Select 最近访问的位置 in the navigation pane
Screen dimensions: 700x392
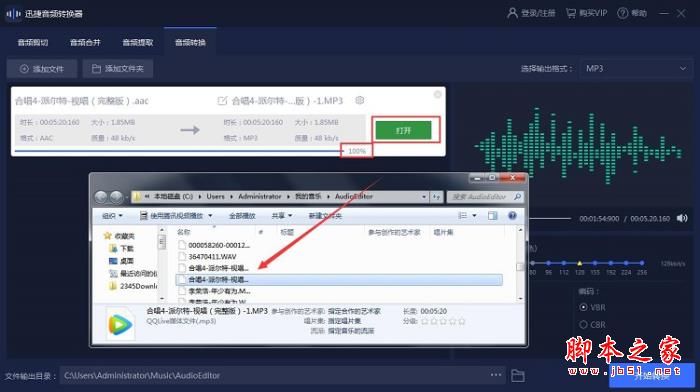coord(138,273)
